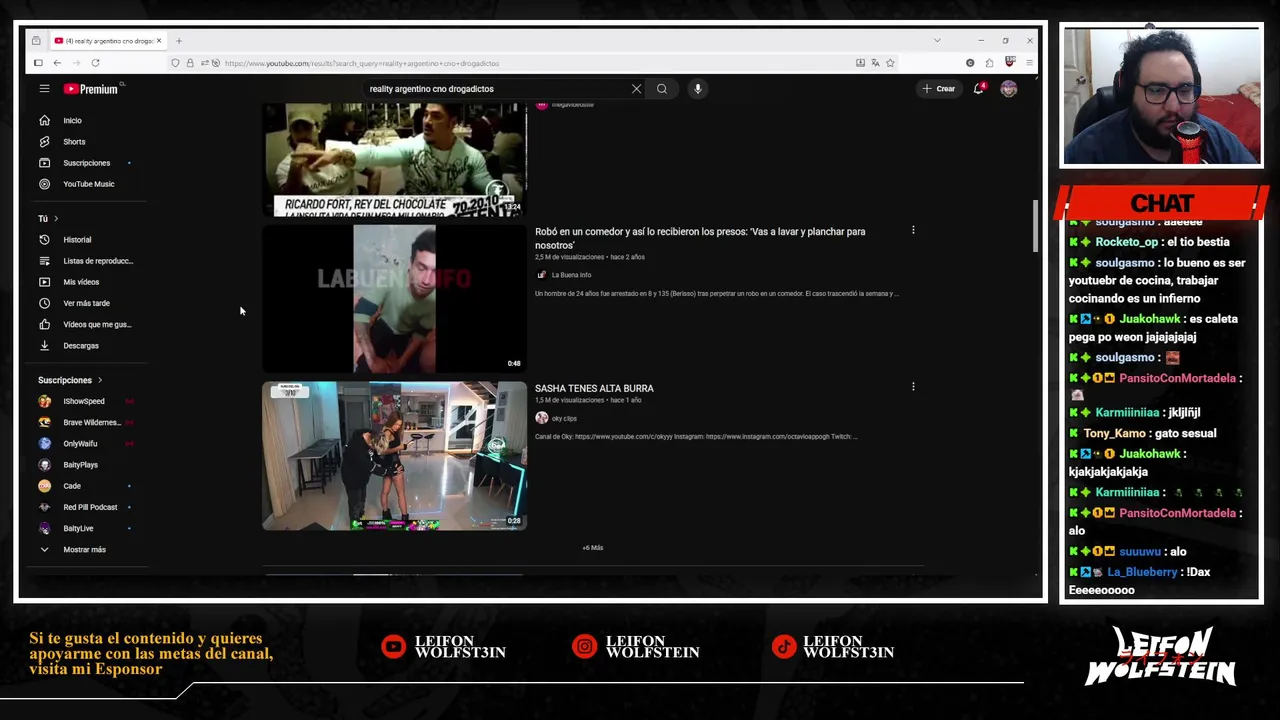Image resolution: width=1280 pixels, height=720 pixels.
Task: Open YouTube notifications bell
Action: click(x=979, y=89)
